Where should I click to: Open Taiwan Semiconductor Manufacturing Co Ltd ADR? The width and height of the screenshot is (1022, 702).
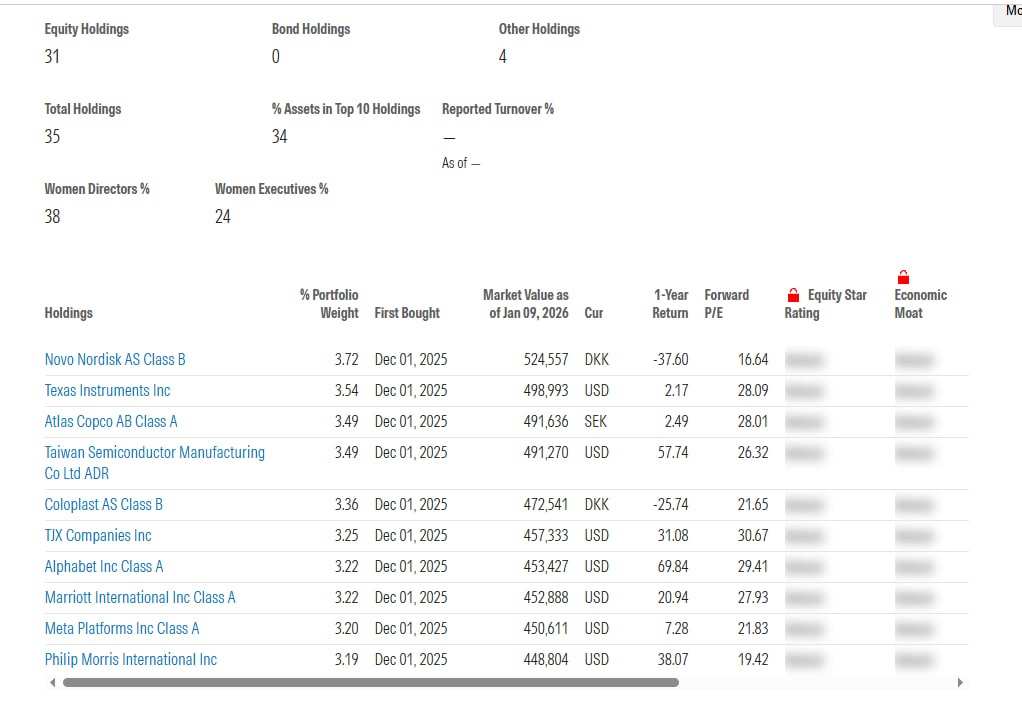point(154,463)
